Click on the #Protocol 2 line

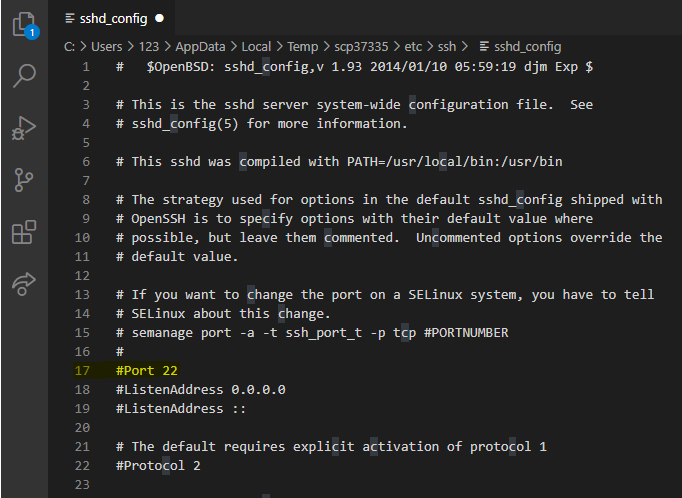coord(158,466)
